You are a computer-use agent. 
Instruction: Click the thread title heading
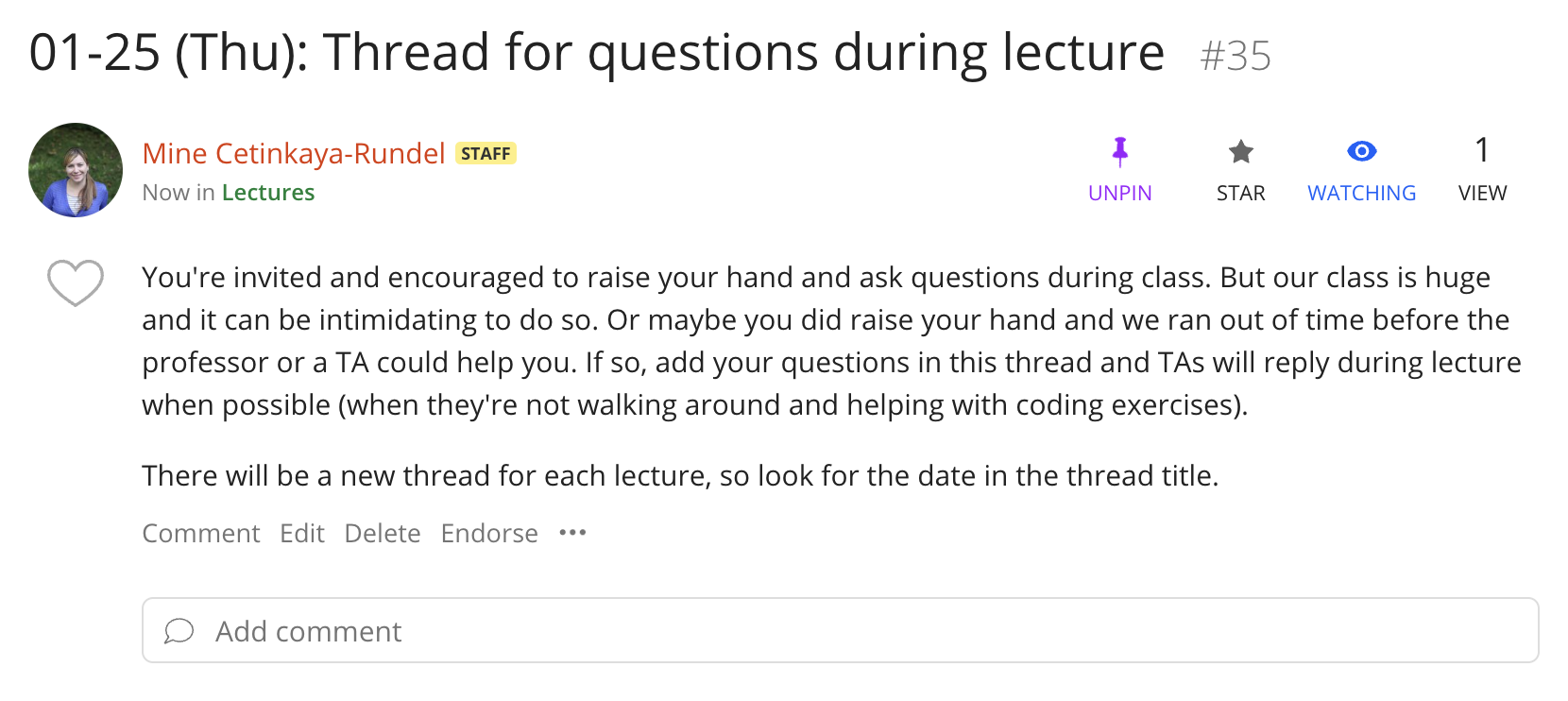pos(596,52)
